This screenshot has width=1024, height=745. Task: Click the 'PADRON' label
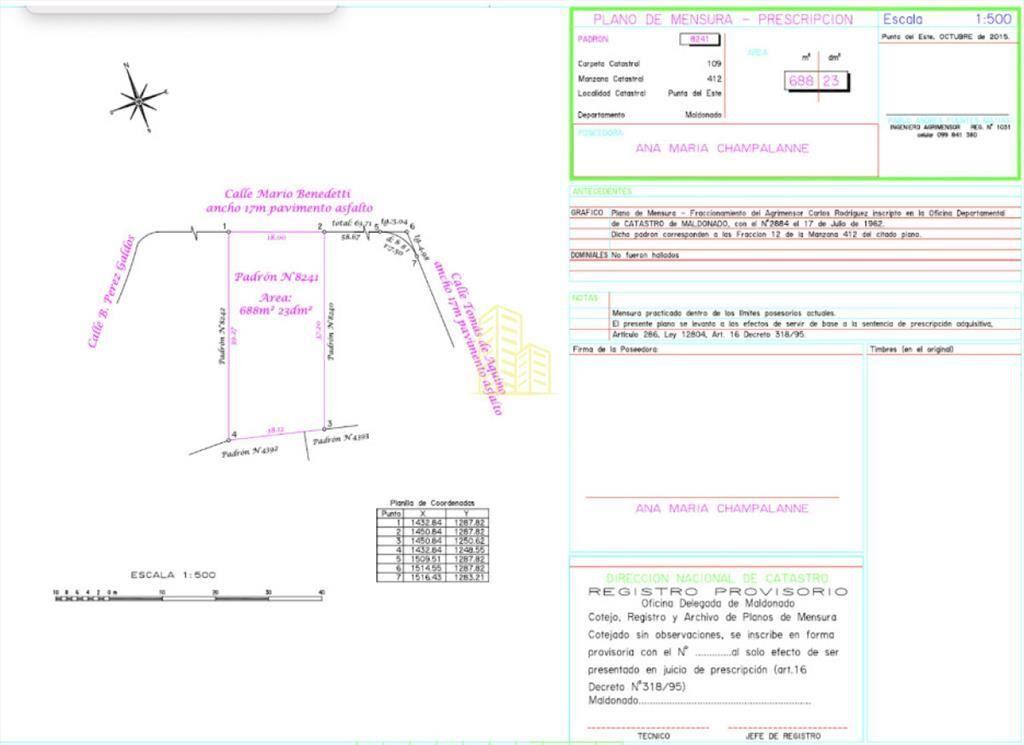[593, 39]
